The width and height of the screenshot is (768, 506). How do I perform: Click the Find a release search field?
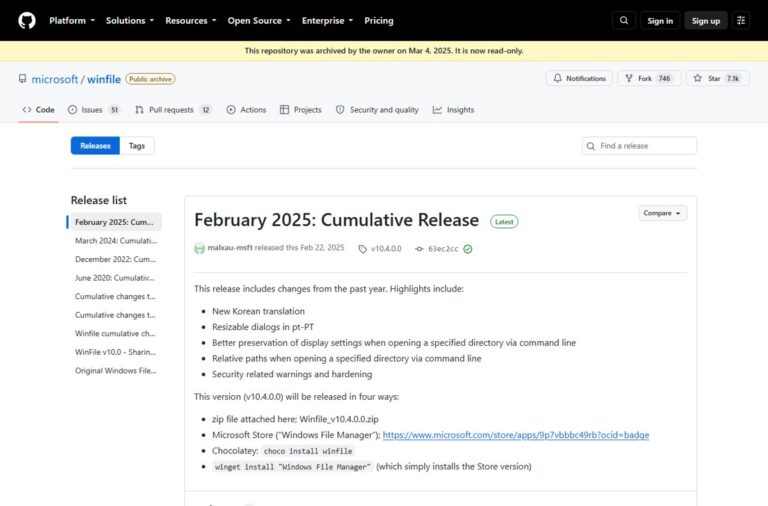click(x=639, y=145)
